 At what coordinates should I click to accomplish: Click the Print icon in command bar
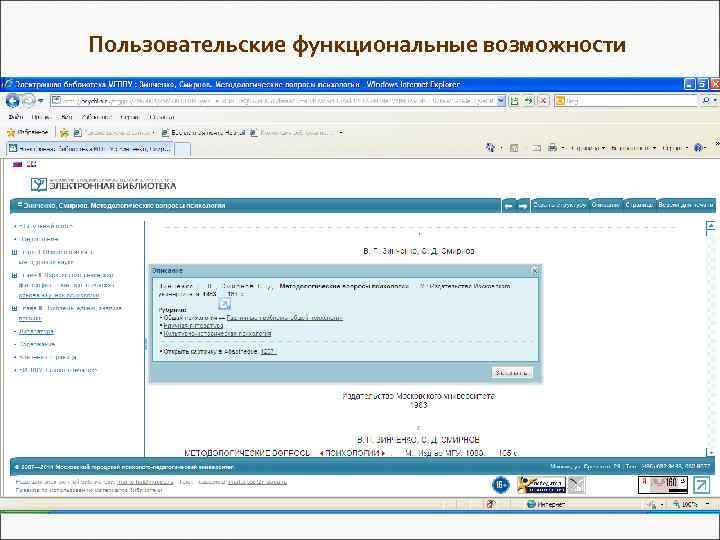[x=552, y=148]
